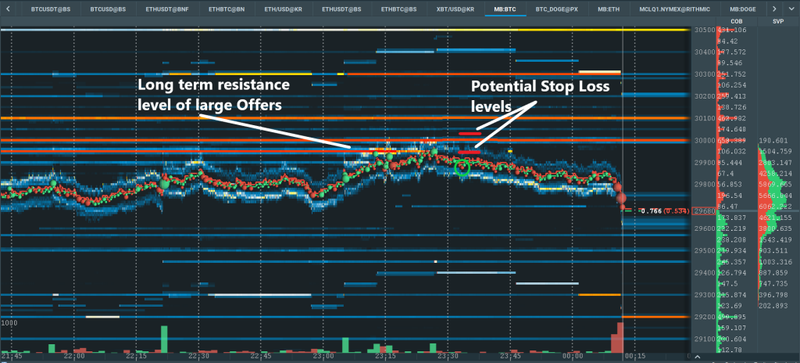Click the large red trade dot at the price drop
The image size is (800, 363).
pyautogui.click(x=621, y=198)
